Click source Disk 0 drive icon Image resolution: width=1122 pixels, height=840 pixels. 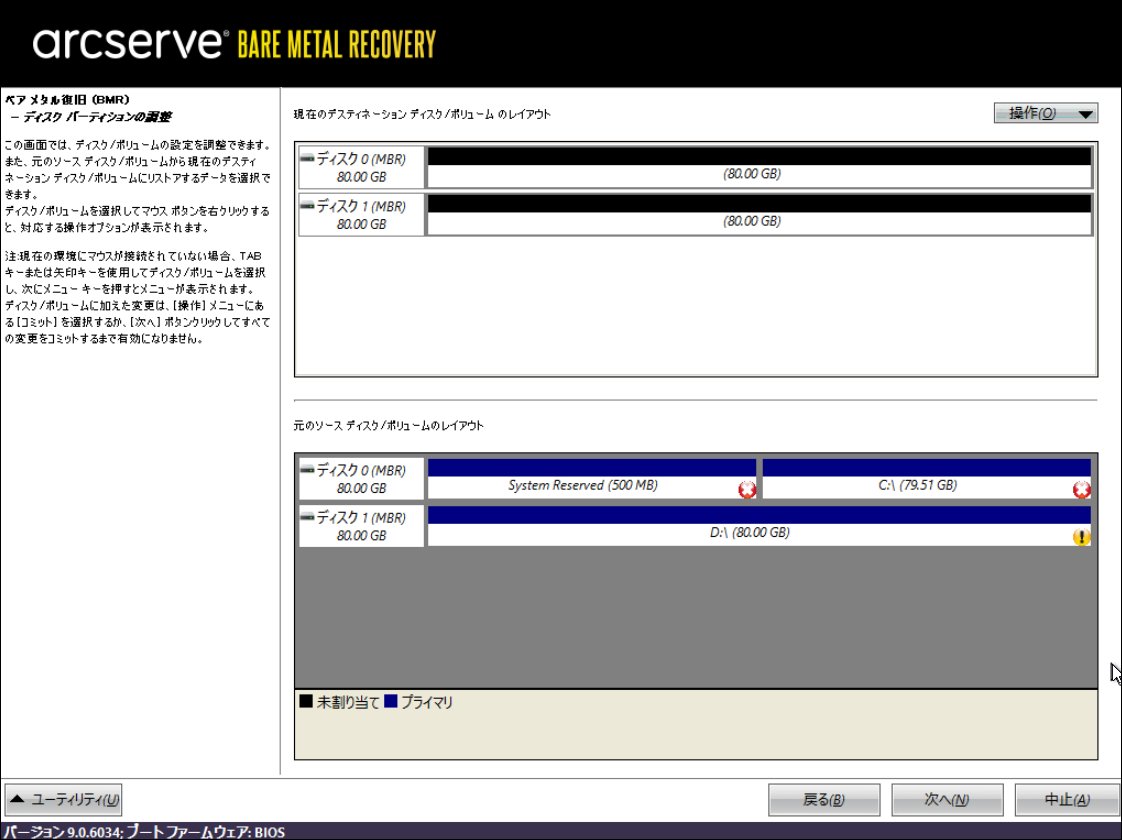307,471
